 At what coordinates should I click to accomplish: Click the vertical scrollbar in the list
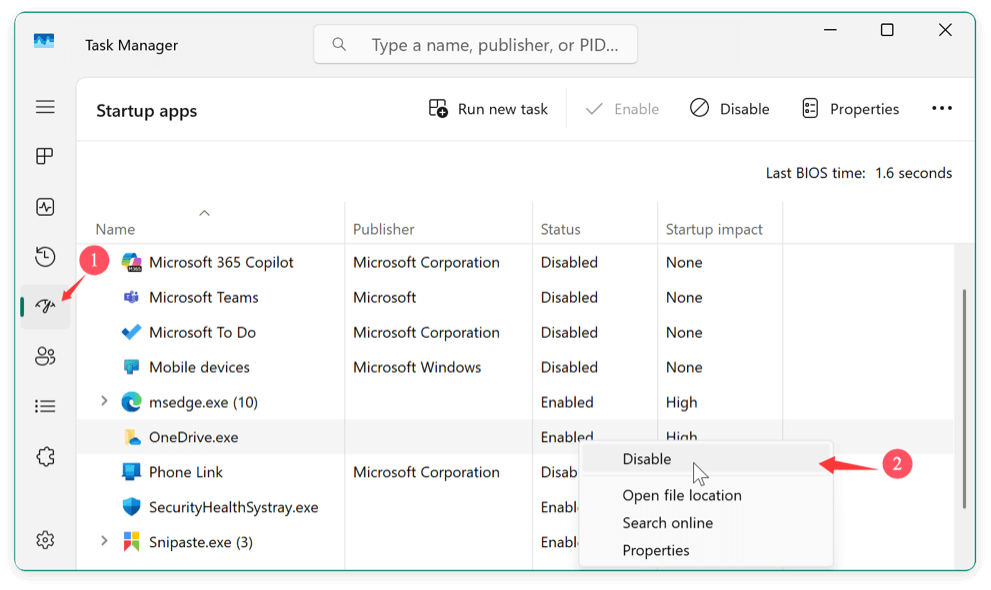click(x=964, y=400)
